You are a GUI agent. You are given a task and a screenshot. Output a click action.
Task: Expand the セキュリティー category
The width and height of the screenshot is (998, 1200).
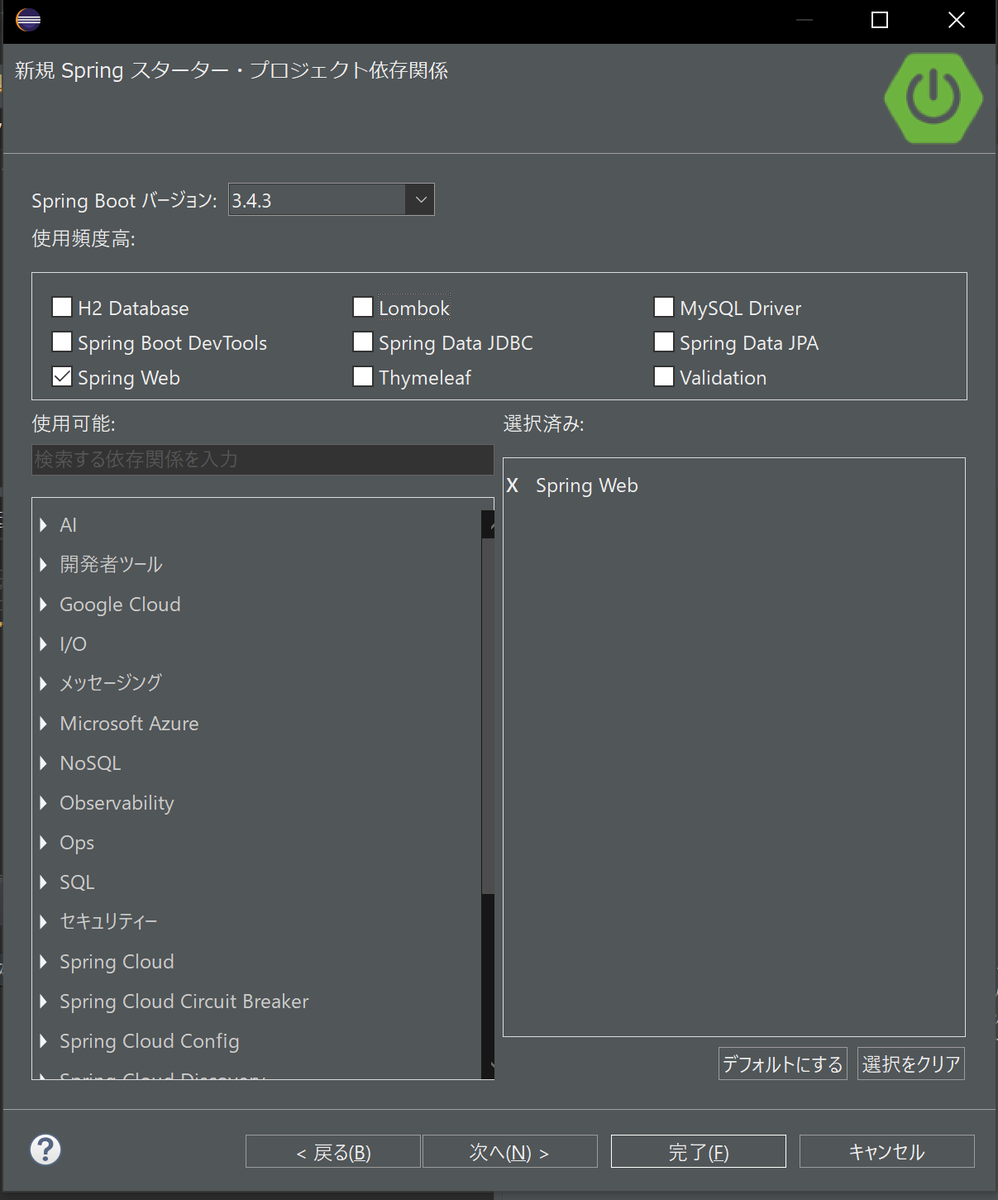pyautogui.click(x=44, y=921)
